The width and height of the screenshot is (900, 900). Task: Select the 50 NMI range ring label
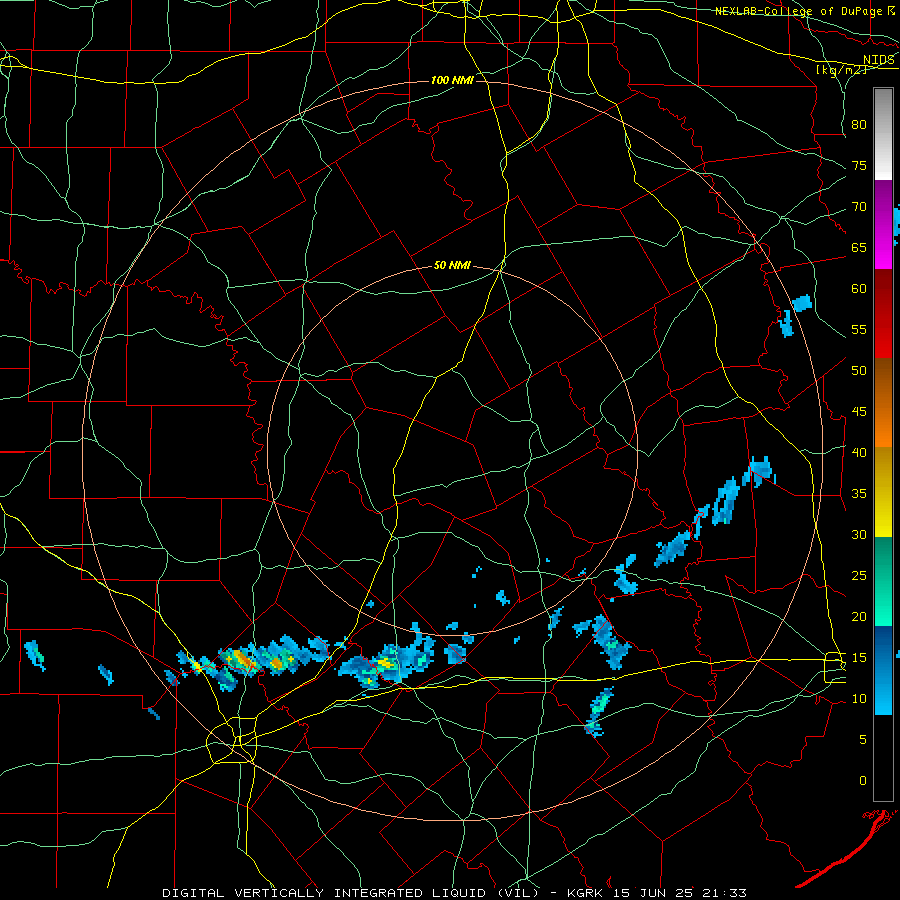[x=452, y=265]
